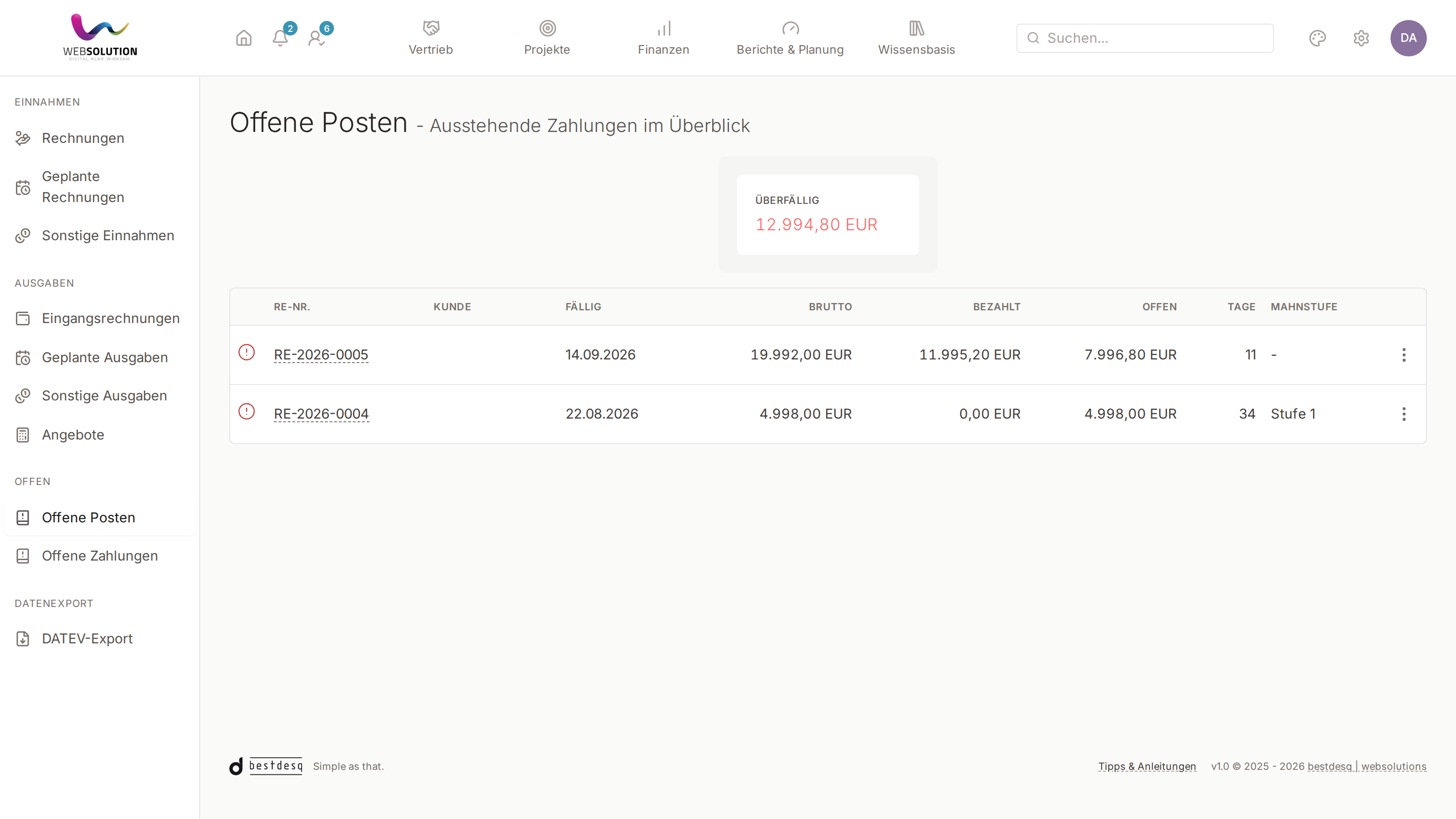Click the 7.996,80 EUR open amount
This screenshot has width=1456, height=819.
(1130, 355)
